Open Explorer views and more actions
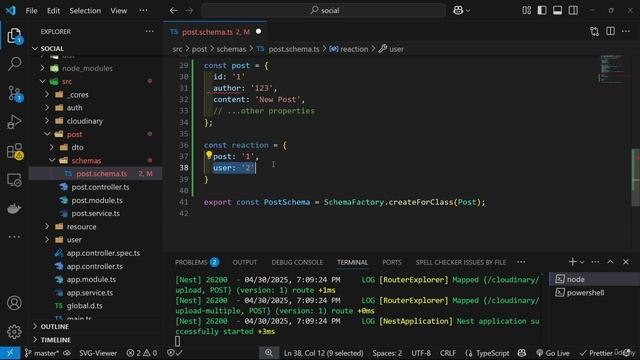This screenshot has height=360, width=640. tap(150, 31)
